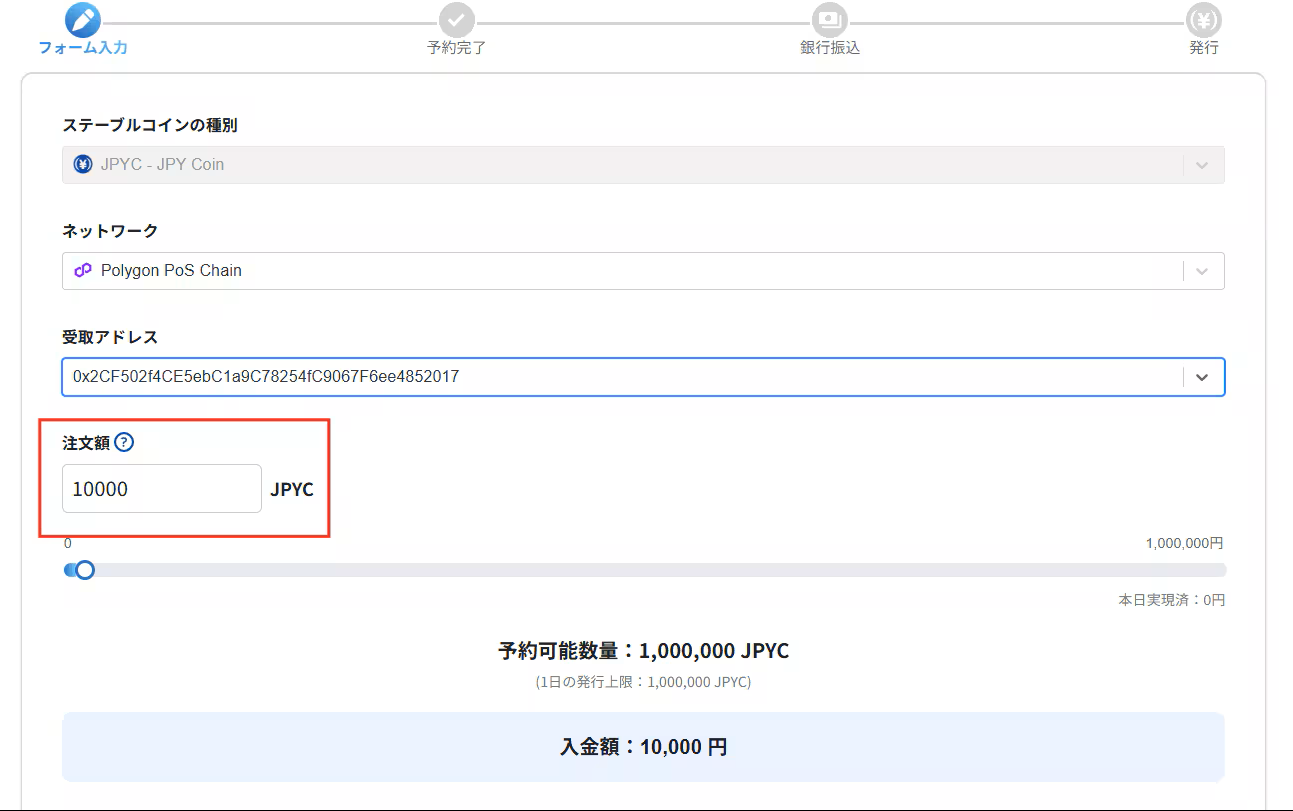Click the 入金額：10,000 円 summary banner
Viewport: 1293px width, 811px height.
click(x=644, y=746)
